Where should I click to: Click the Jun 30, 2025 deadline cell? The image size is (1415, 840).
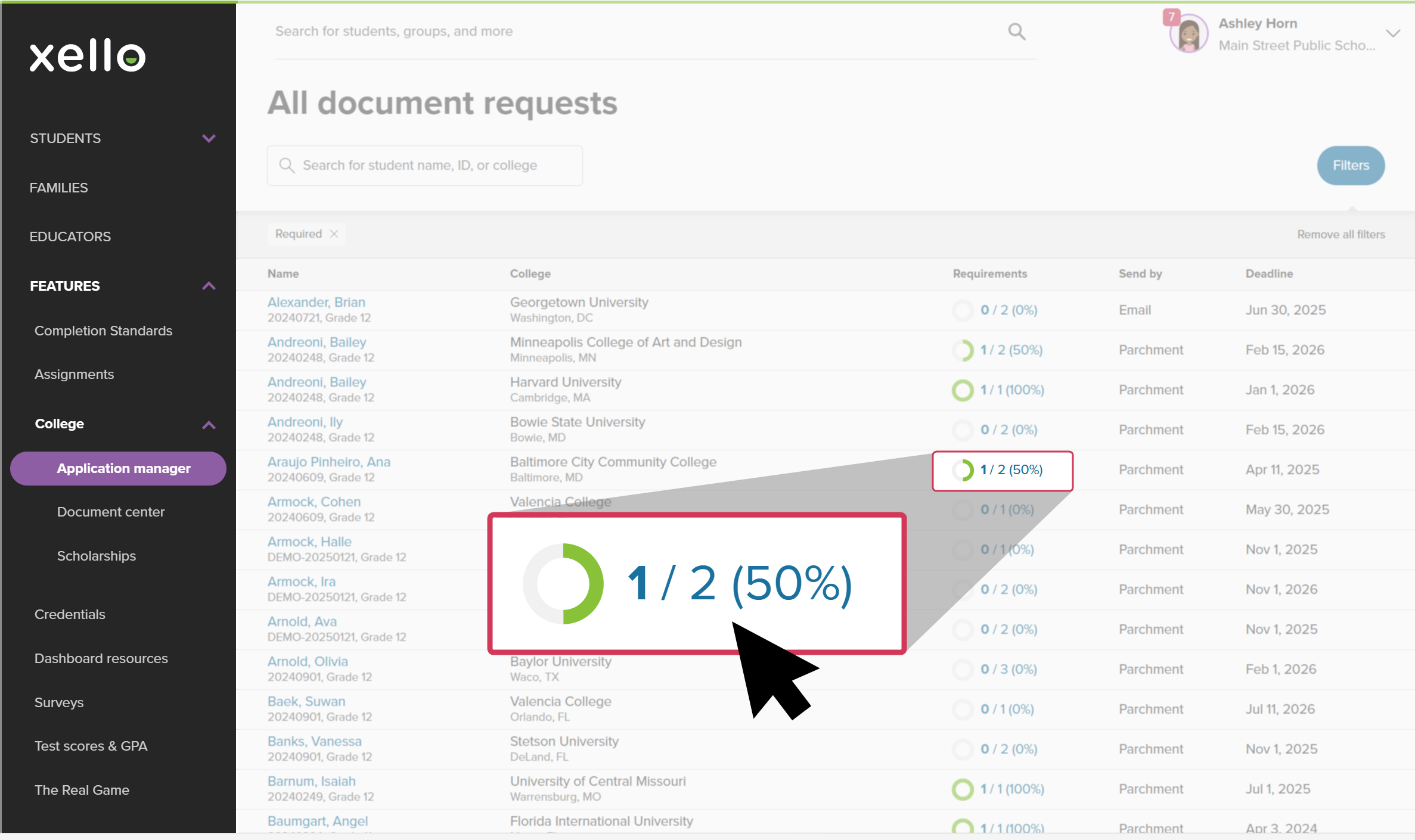(1286, 310)
